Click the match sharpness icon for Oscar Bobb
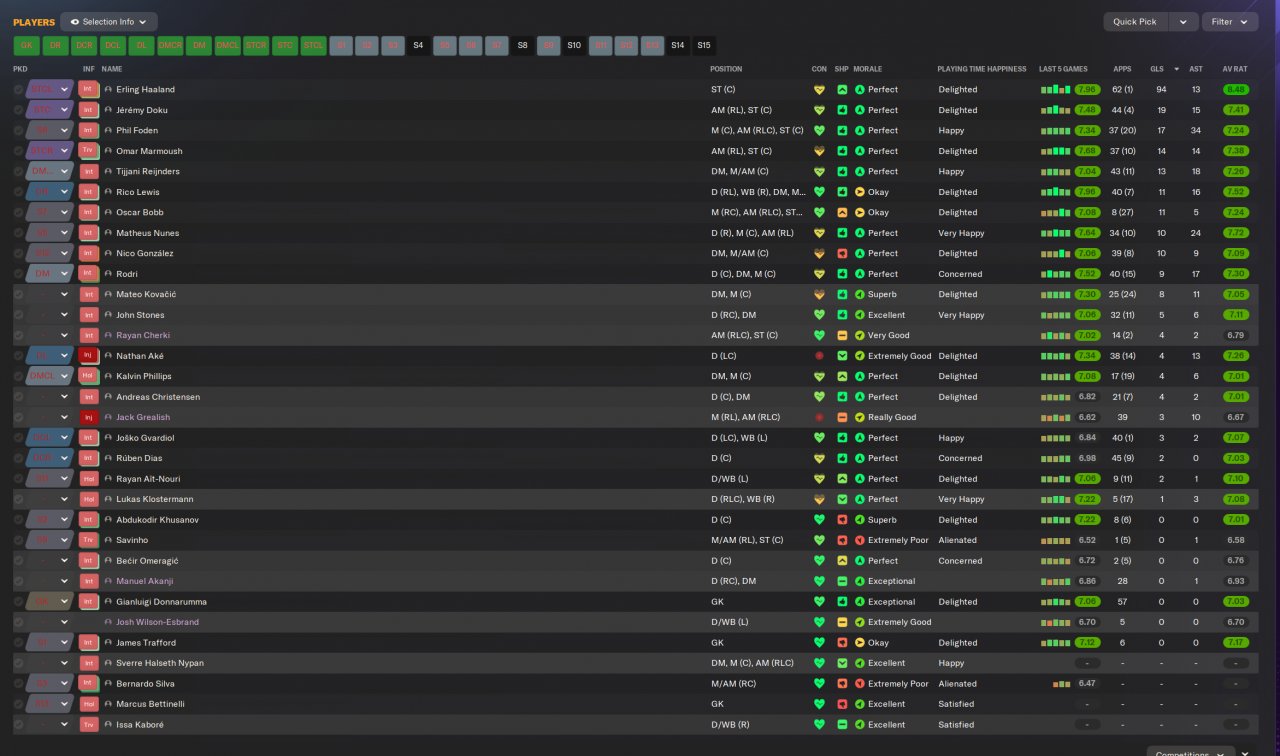 [x=842, y=212]
